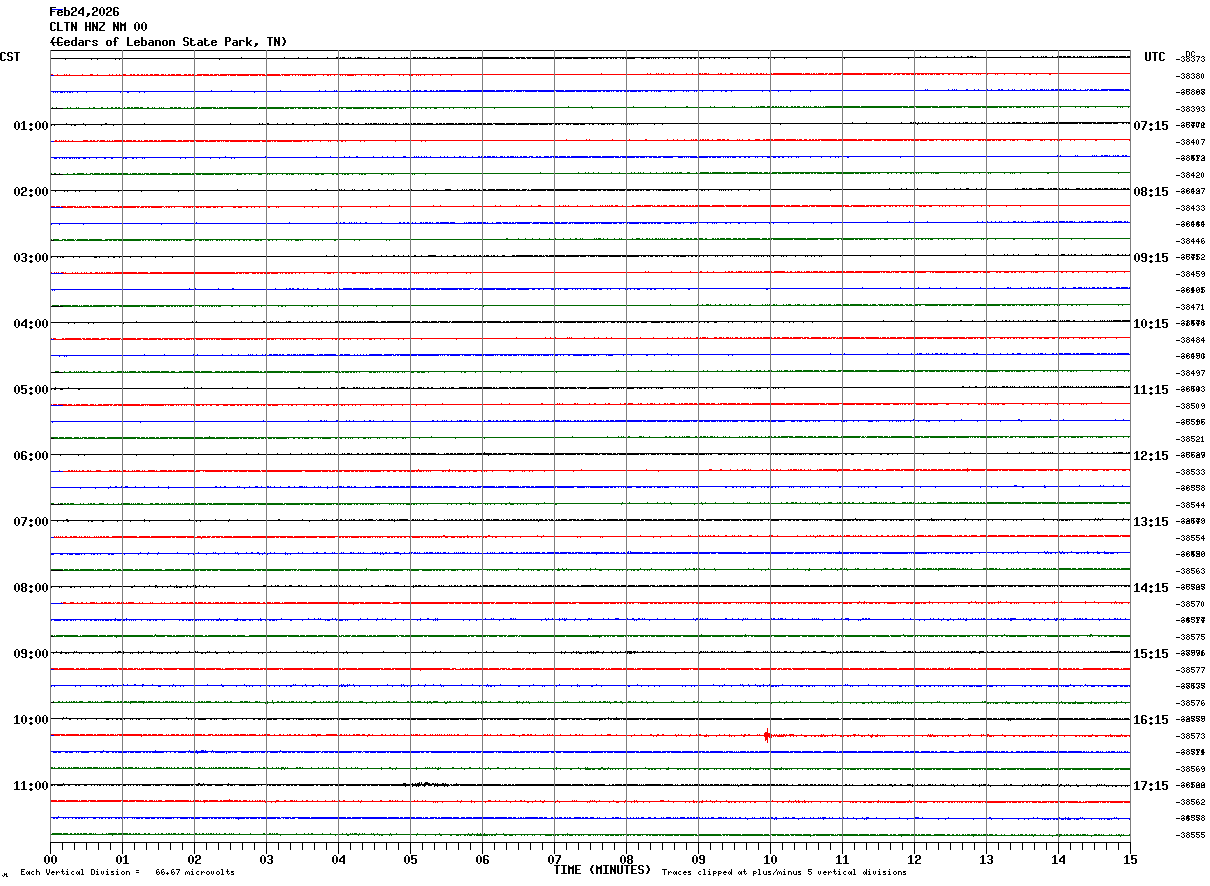Click the DC offset value -38577
Screen dimensions: 1210x886
(x=1190, y=670)
